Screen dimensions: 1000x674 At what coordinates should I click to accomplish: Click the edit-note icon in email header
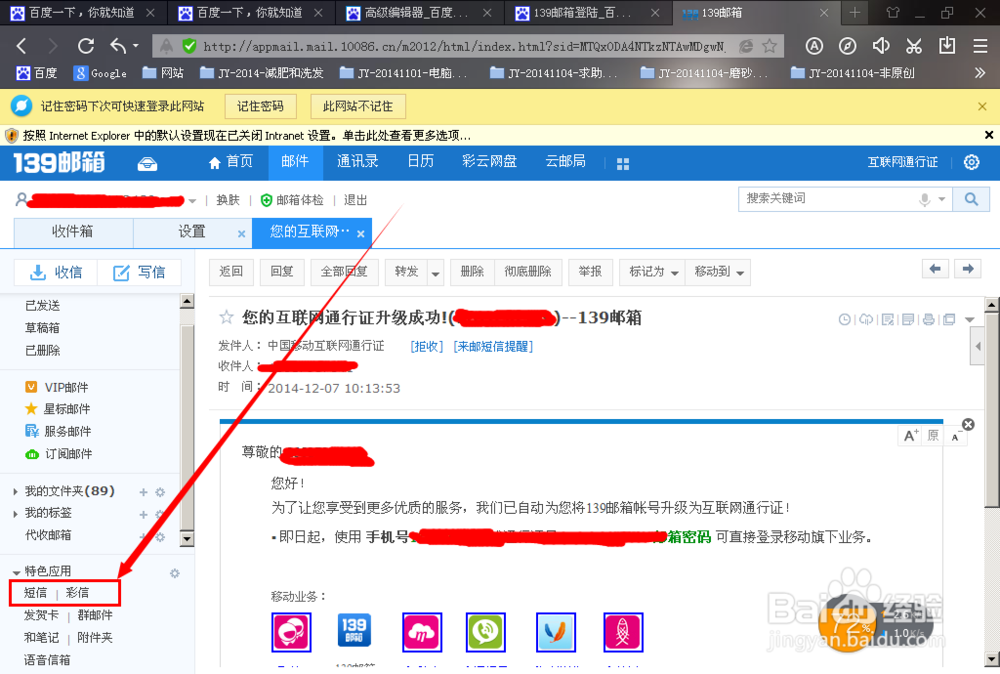pyautogui.click(x=887, y=319)
